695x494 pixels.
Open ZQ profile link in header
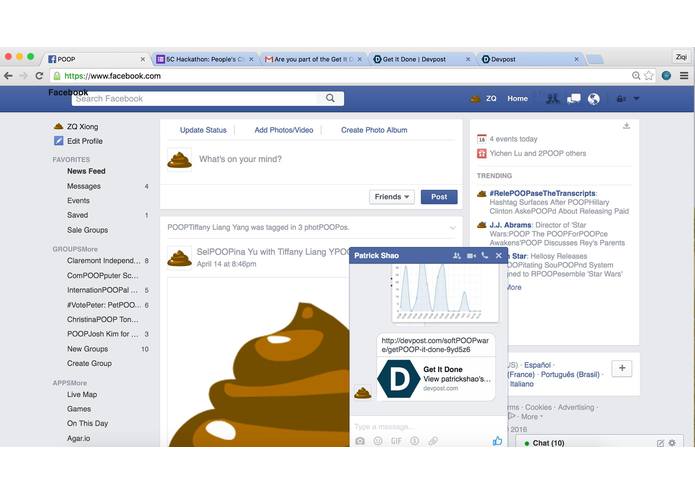(x=484, y=98)
